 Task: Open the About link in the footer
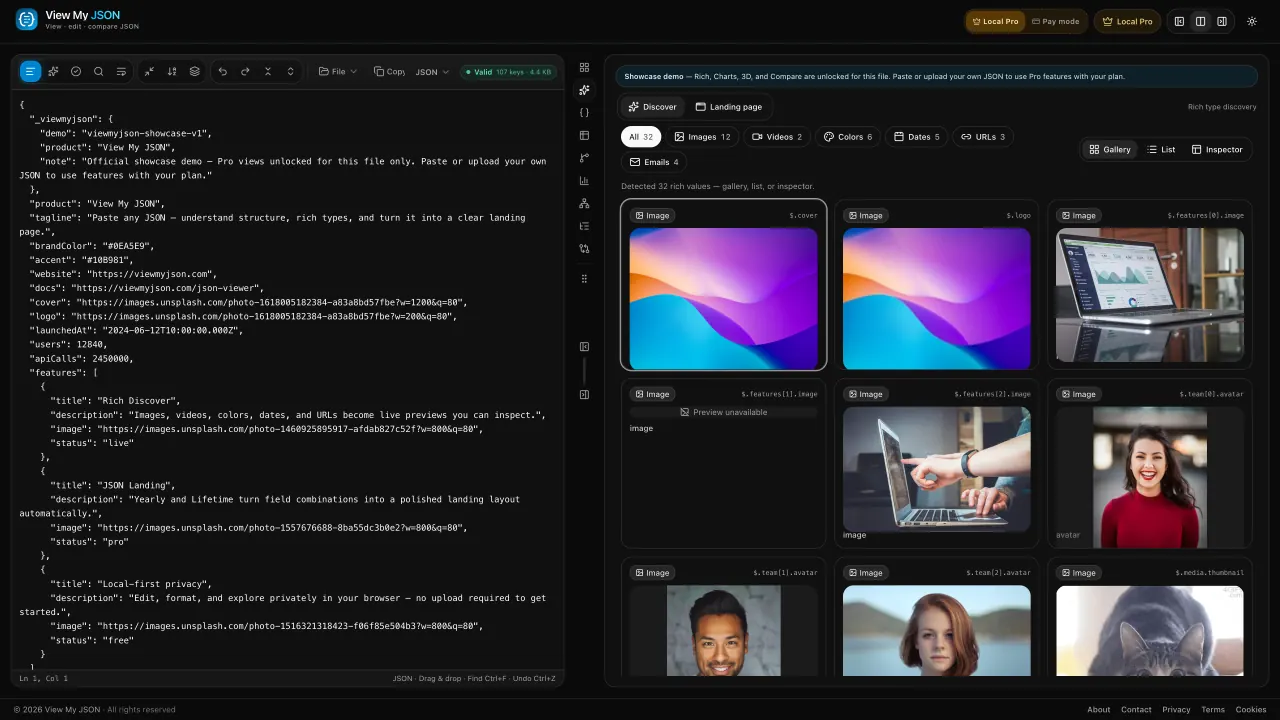pyautogui.click(x=1099, y=710)
